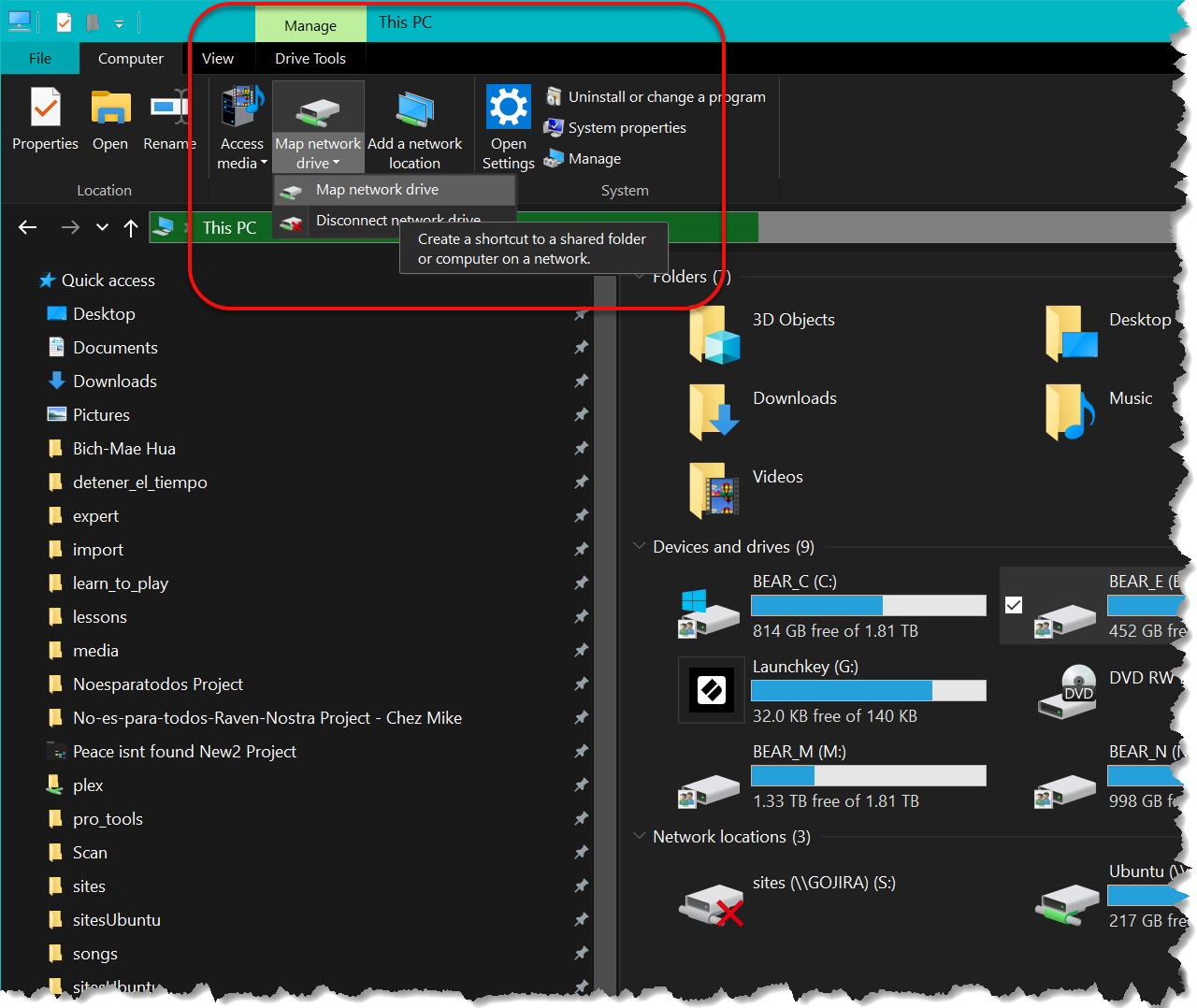Toggle the pin beside Documents

point(581,348)
